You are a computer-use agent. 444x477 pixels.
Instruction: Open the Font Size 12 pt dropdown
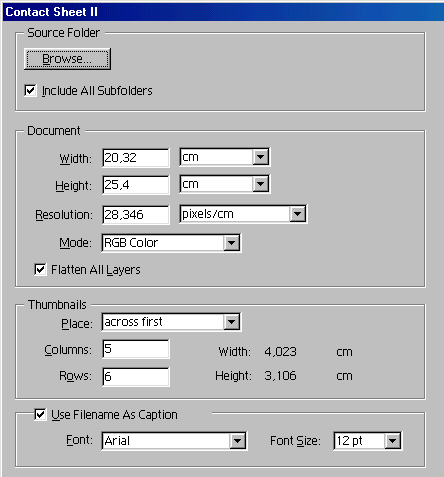point(392,441)
